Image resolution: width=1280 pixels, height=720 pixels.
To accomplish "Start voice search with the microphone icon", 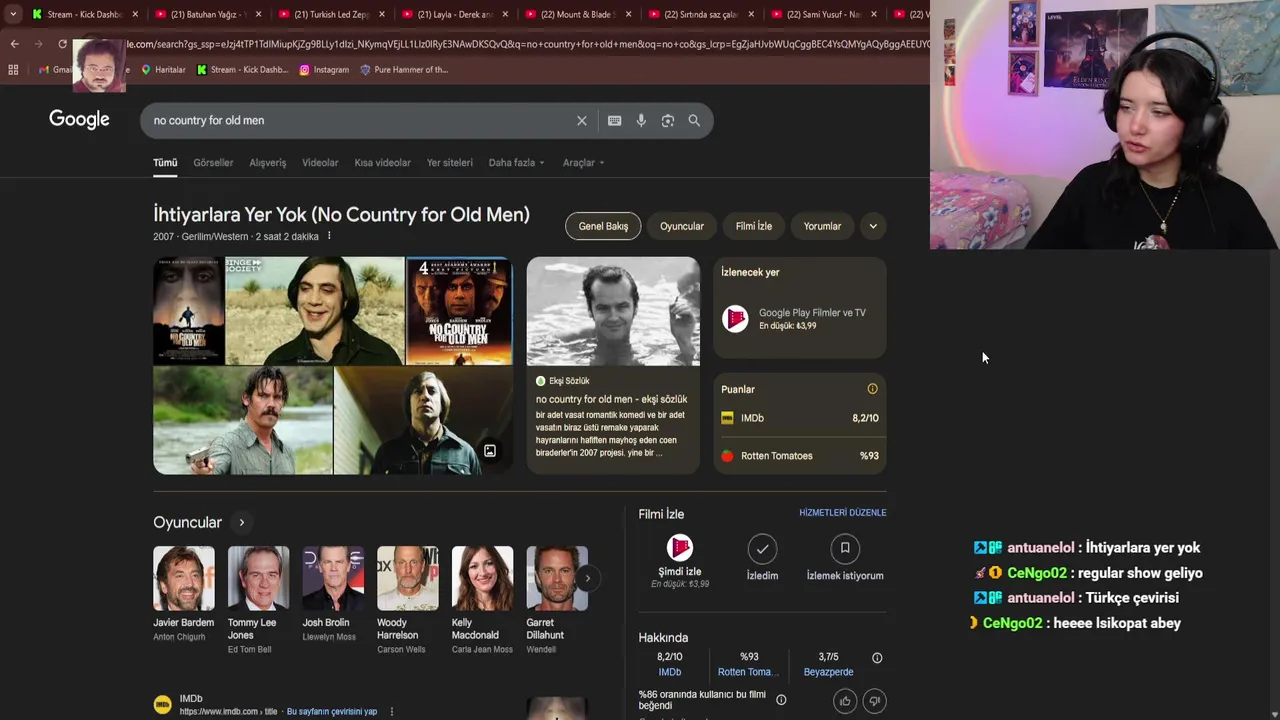I will point(641,121).
